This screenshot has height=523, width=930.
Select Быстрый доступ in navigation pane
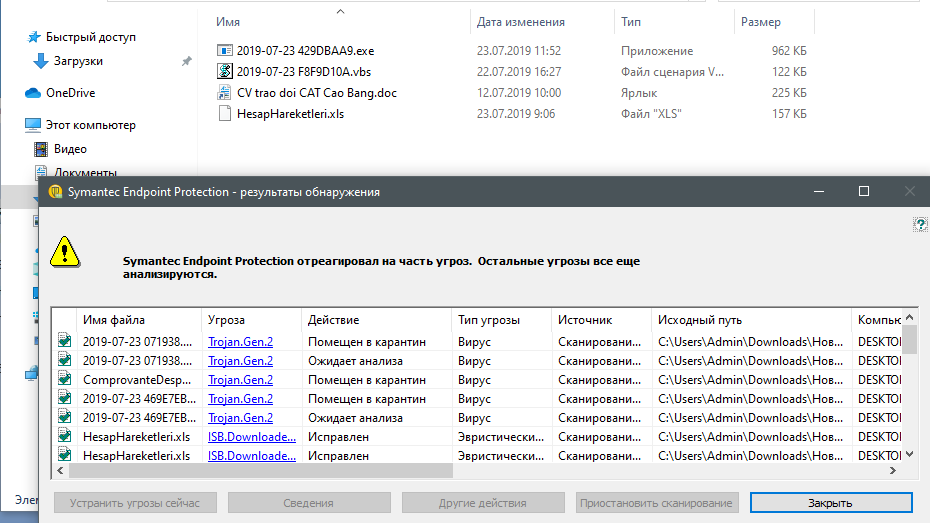tap(91, 37)
